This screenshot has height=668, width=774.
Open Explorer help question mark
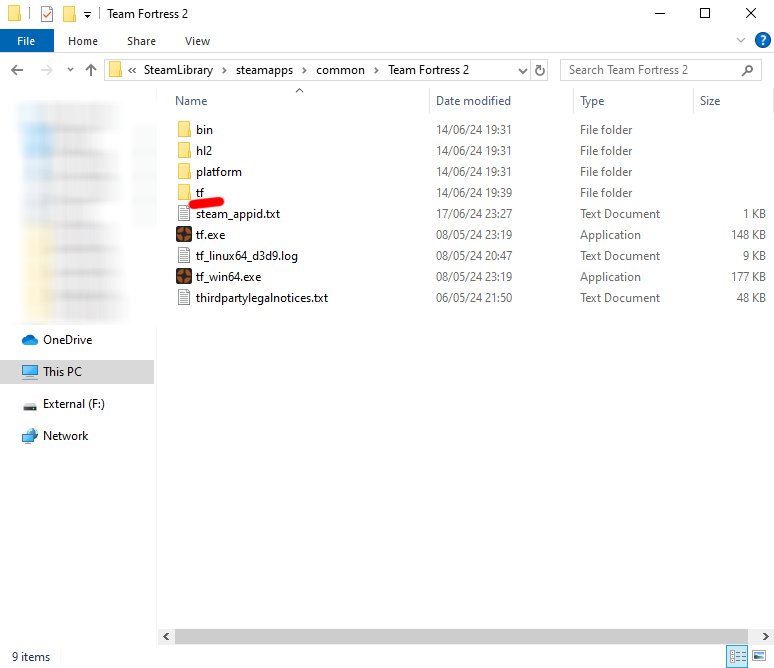coord(762,40)
